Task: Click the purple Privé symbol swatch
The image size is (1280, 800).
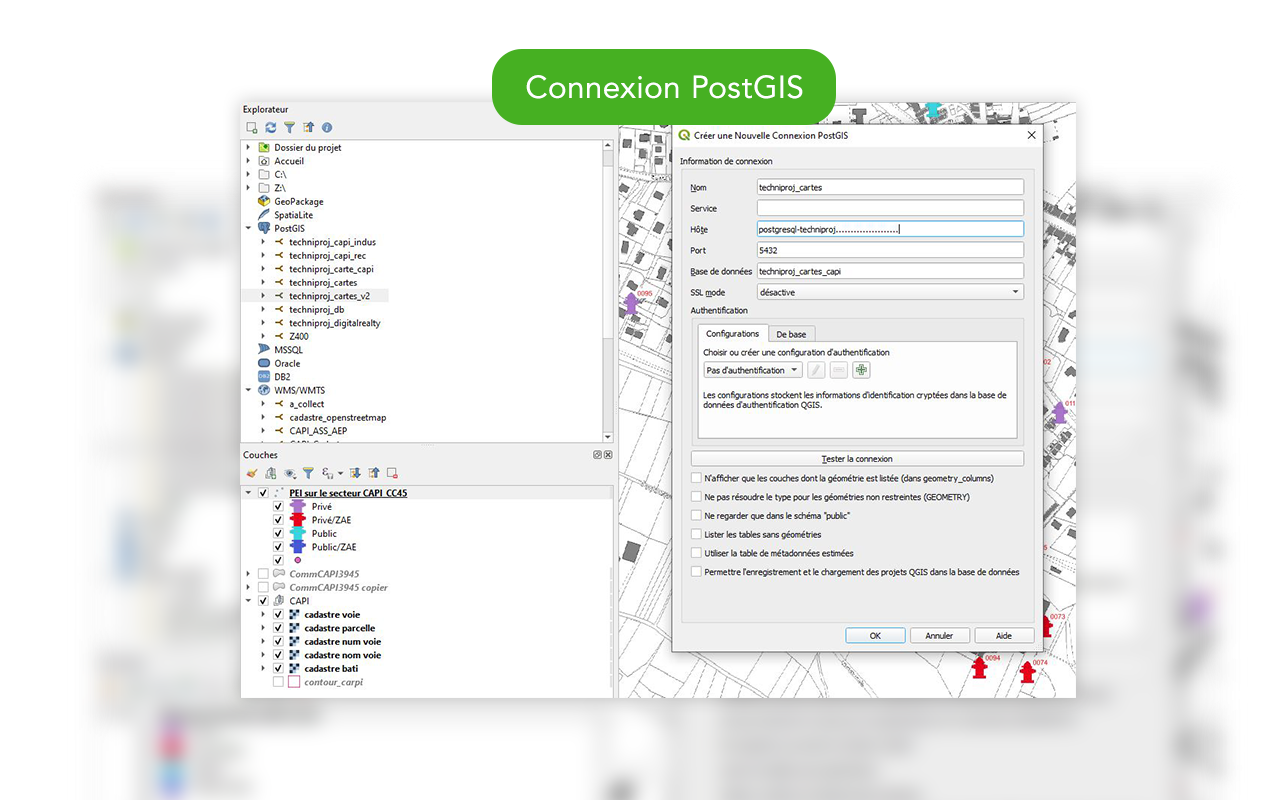Action: click(x=297, y=507)
